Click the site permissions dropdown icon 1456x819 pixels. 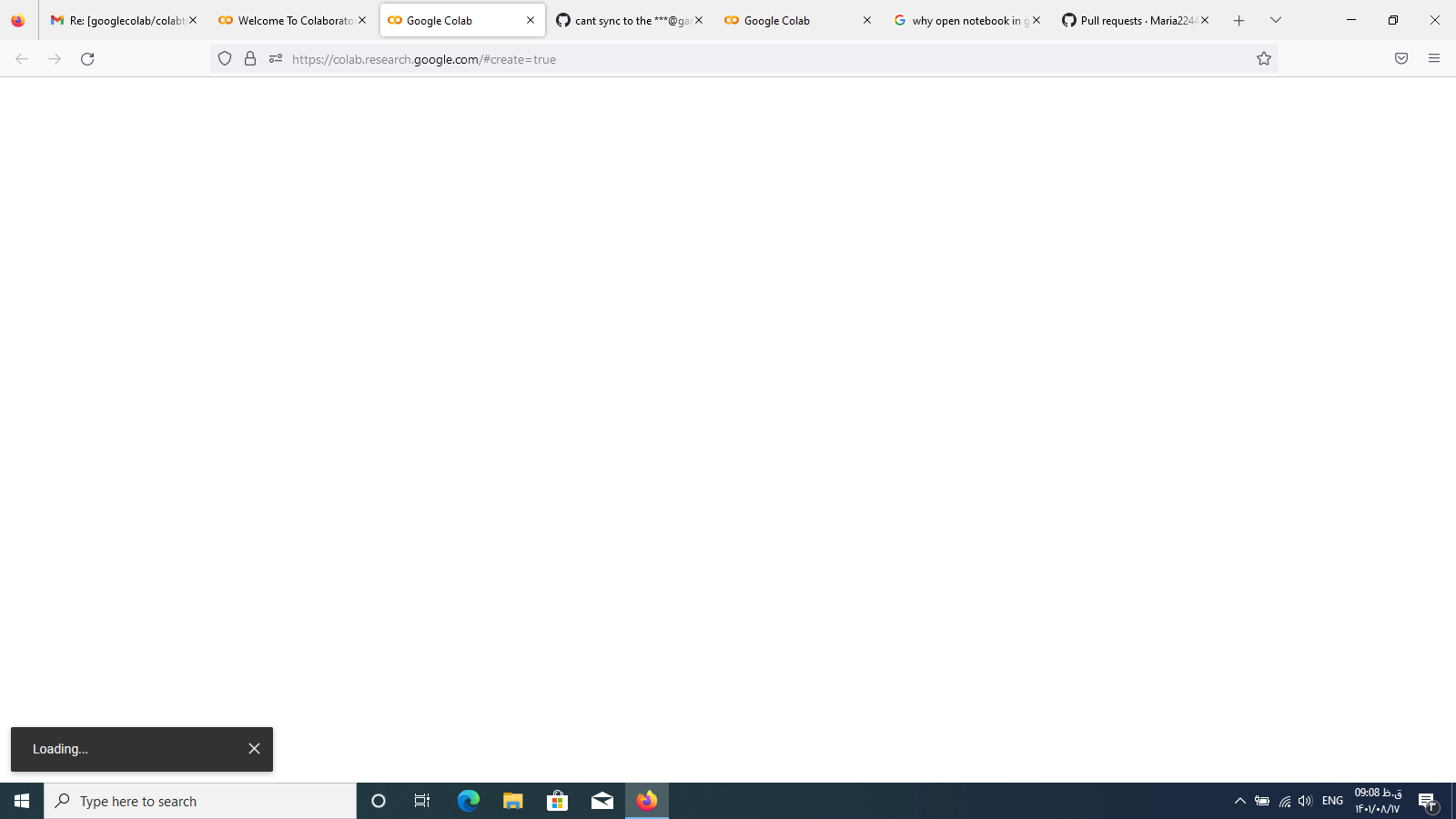[275, 58]
